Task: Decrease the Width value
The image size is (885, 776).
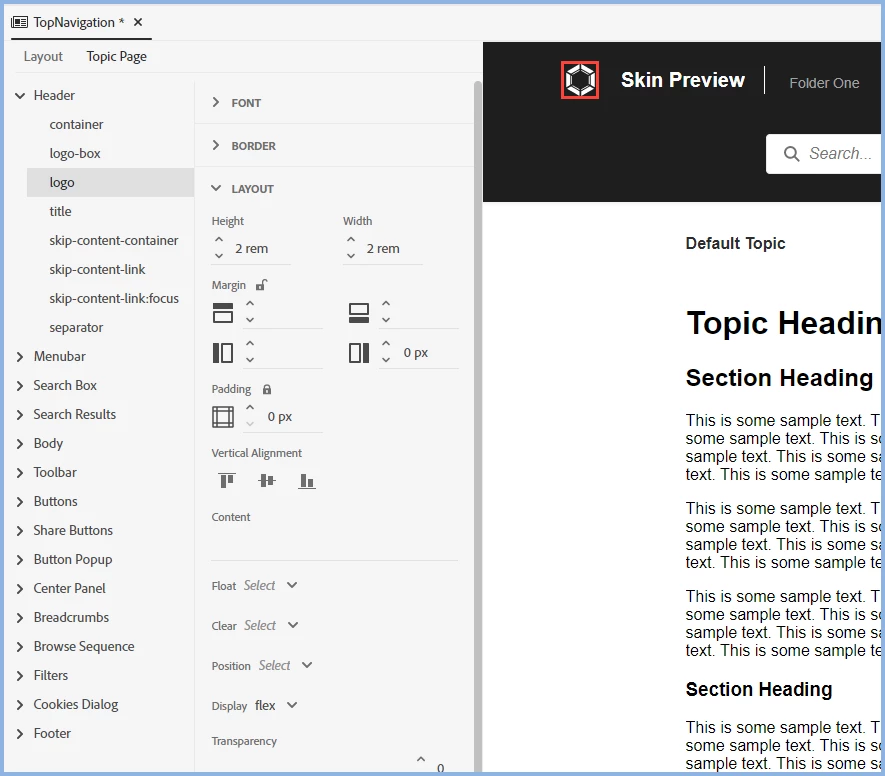Action: (x=351, y=256)
